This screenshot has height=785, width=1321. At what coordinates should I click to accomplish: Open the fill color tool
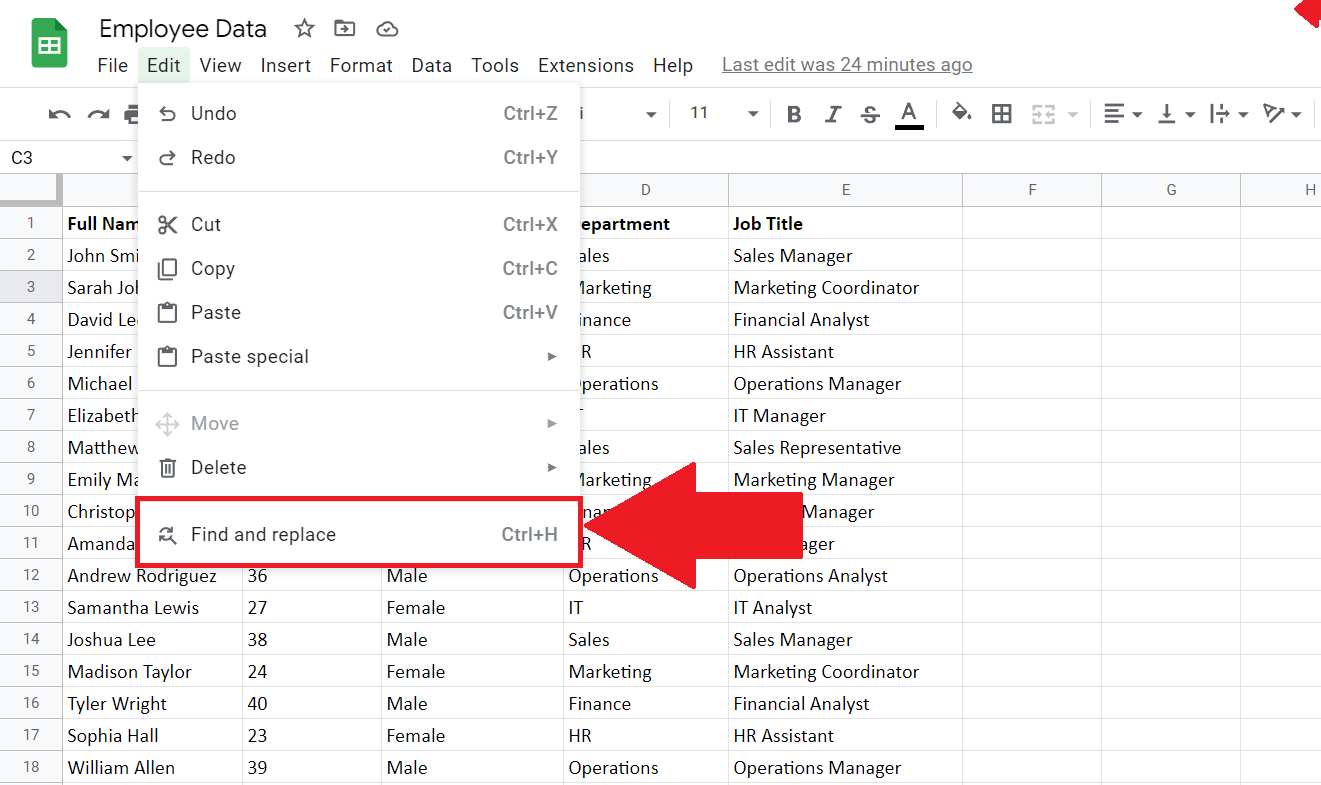(x=961, y=113)
